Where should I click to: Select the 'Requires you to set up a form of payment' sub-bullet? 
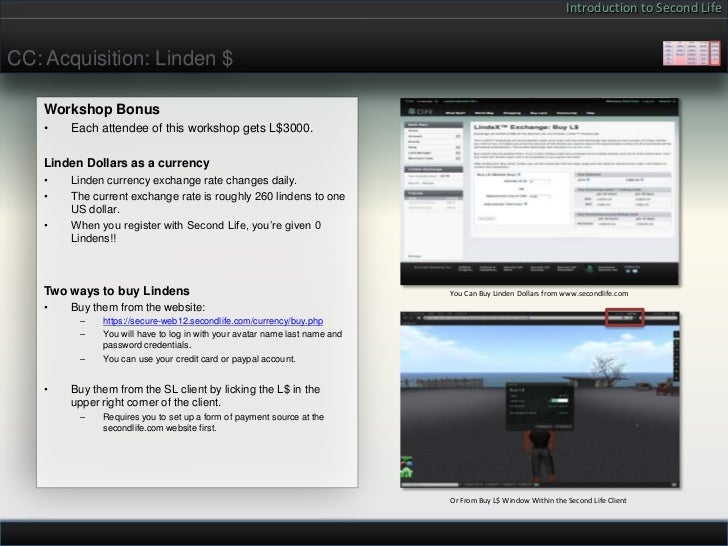pyautogui.click(x=213, y=422)
